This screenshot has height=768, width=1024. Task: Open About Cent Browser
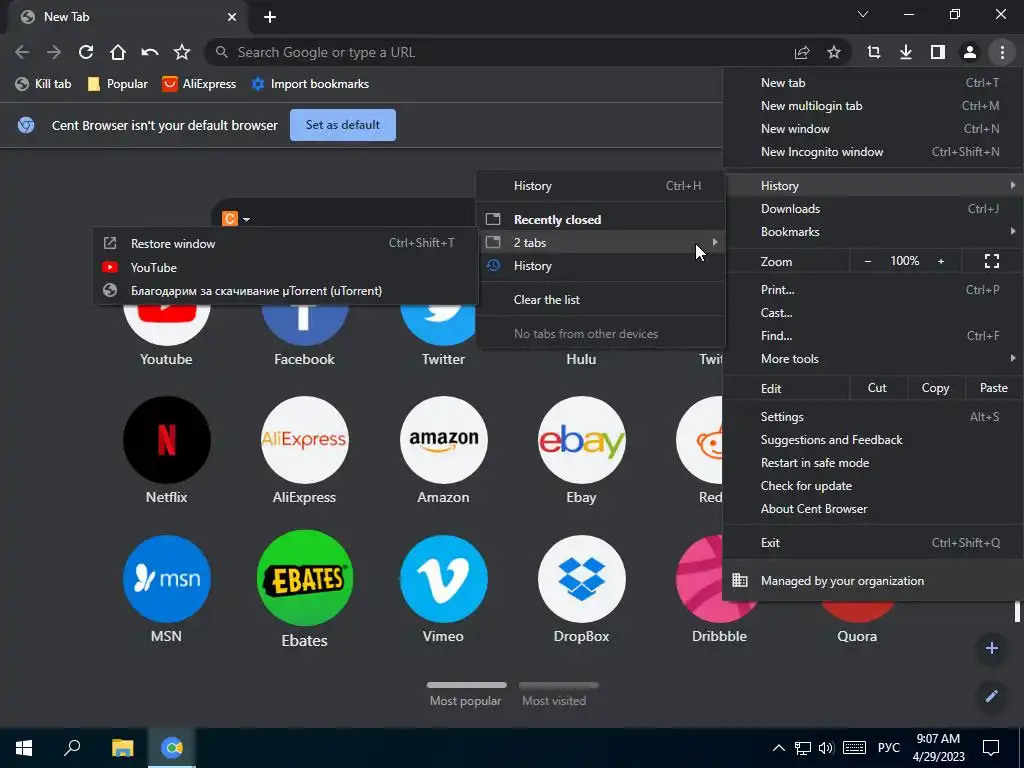pos(873,509)
